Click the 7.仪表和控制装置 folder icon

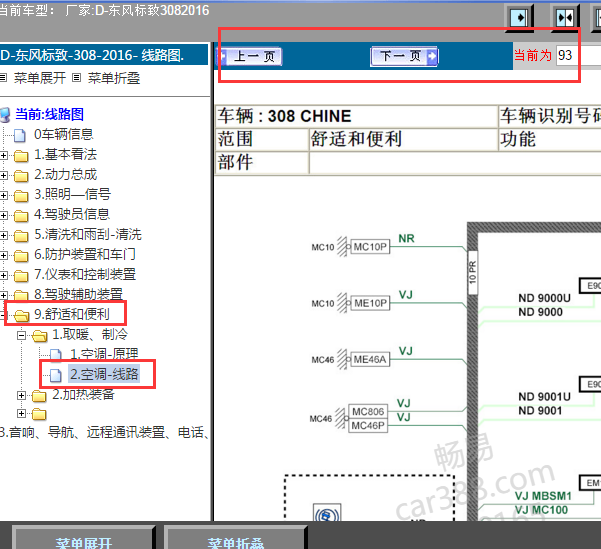point(21,275)
